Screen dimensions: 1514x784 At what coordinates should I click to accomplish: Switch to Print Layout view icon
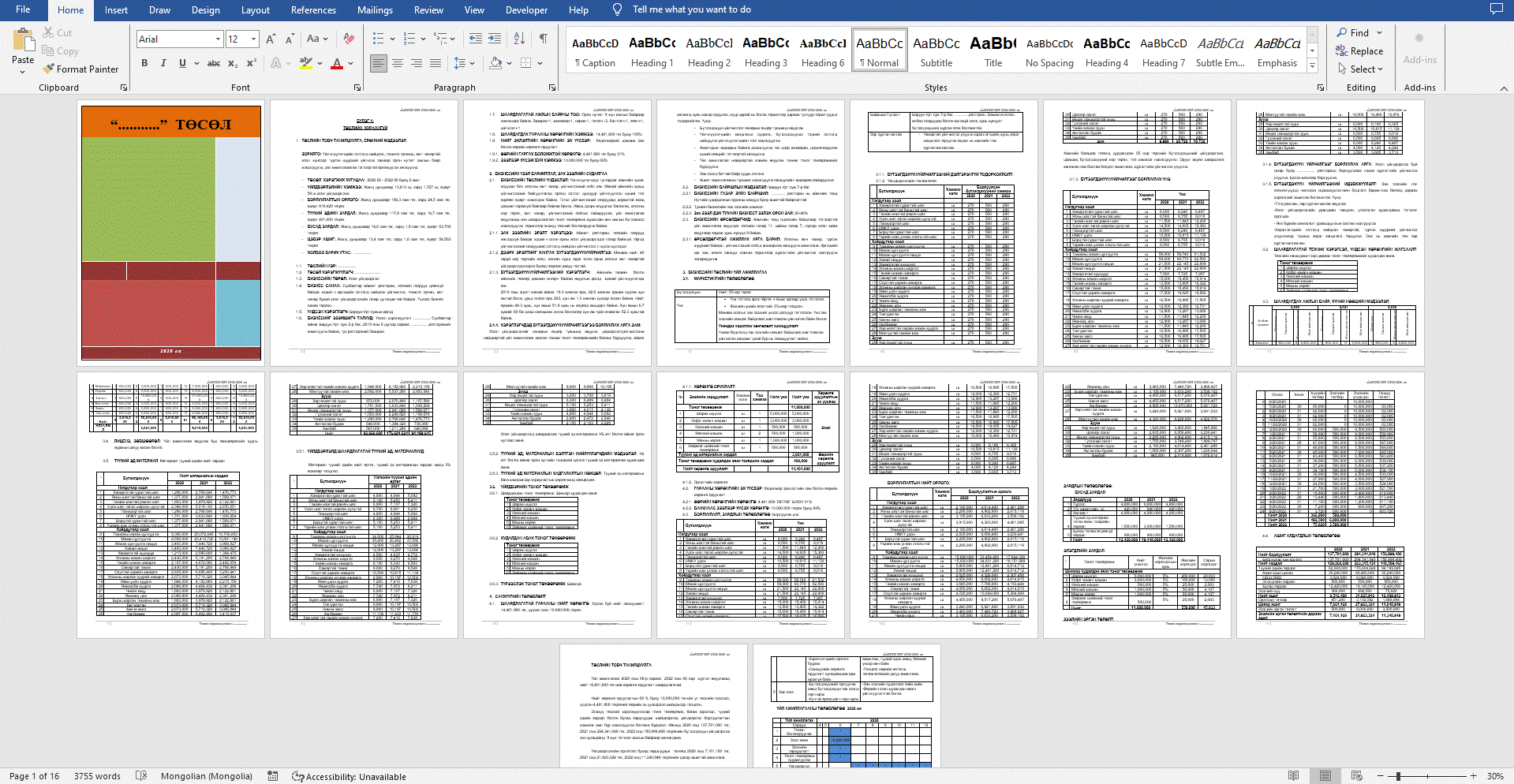(1325, 776)
